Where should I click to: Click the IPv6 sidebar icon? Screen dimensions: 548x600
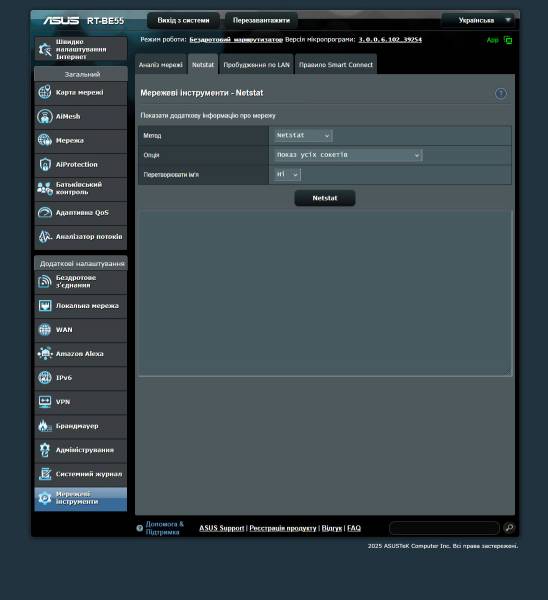tap(45, 378)
